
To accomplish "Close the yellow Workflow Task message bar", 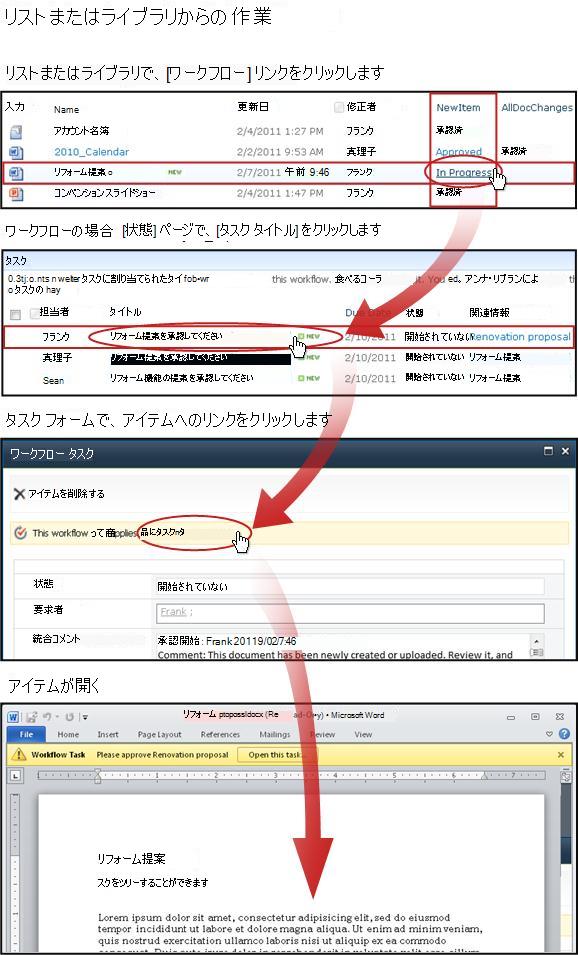I will pyautogui.click(x=561, y=755).
